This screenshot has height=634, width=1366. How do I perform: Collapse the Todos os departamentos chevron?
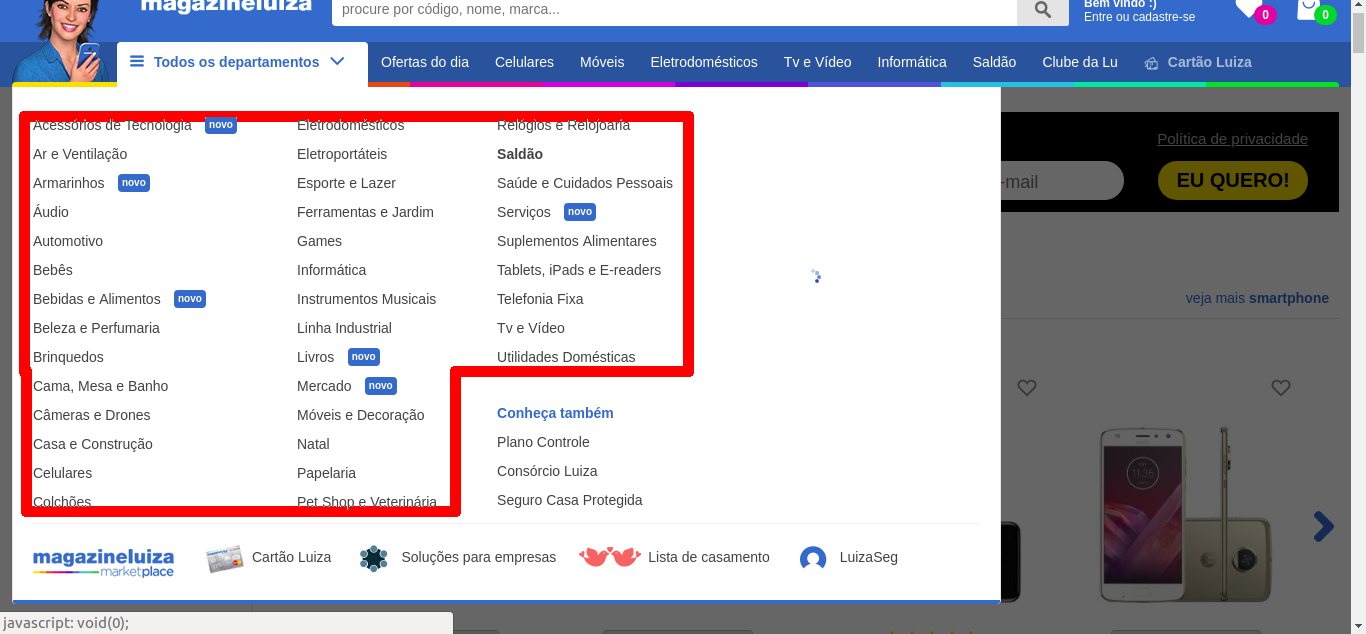[337, 61]
